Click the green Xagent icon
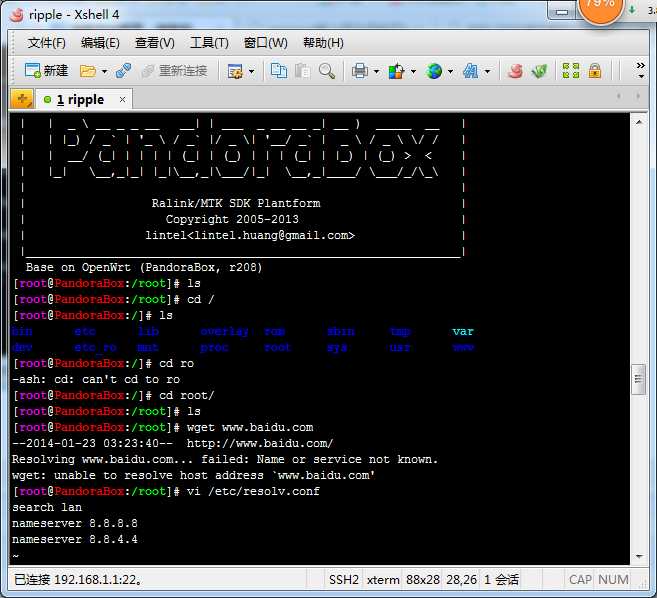 [x=539, y=71]
